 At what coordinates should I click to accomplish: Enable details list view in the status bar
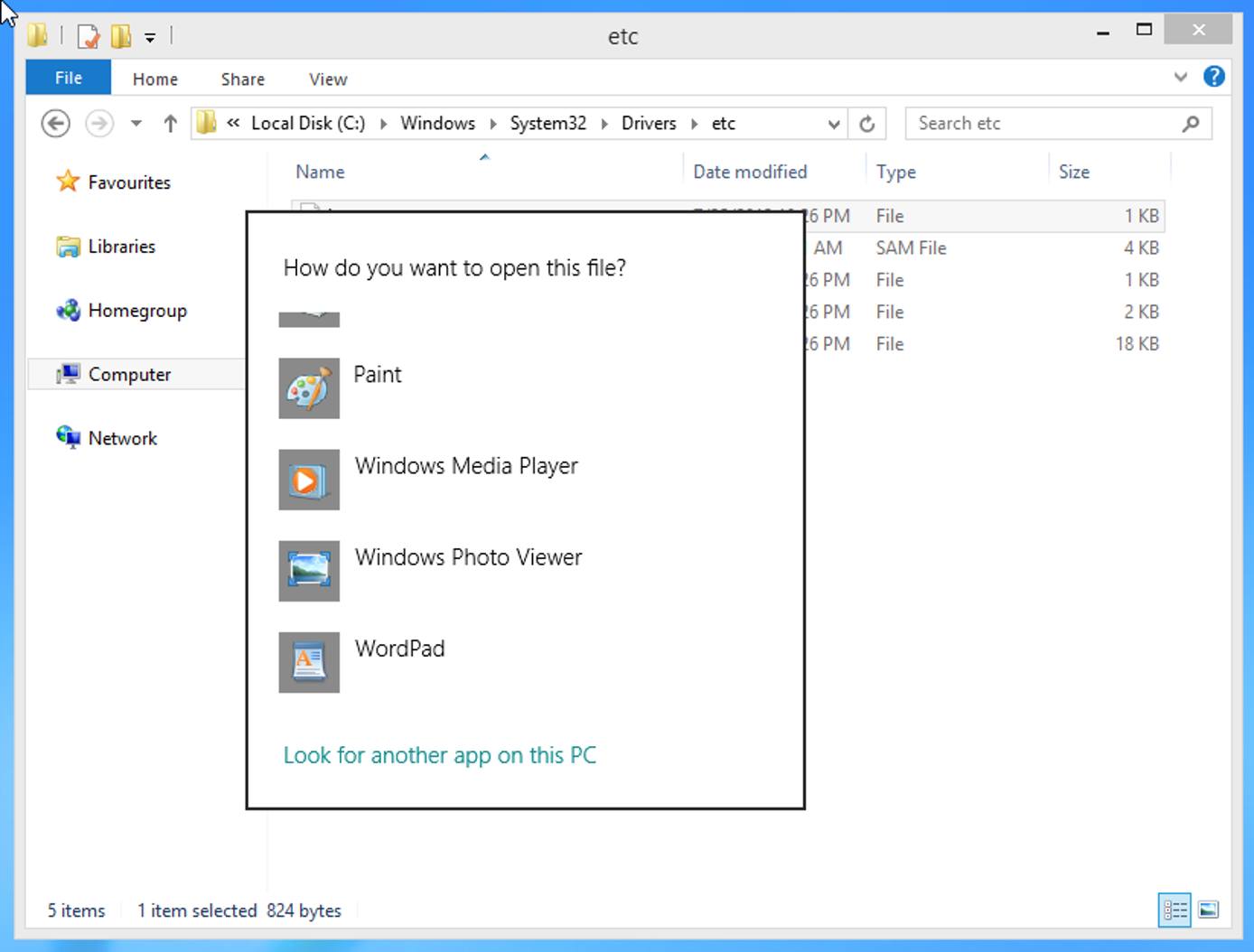(x=1174, y=910)
